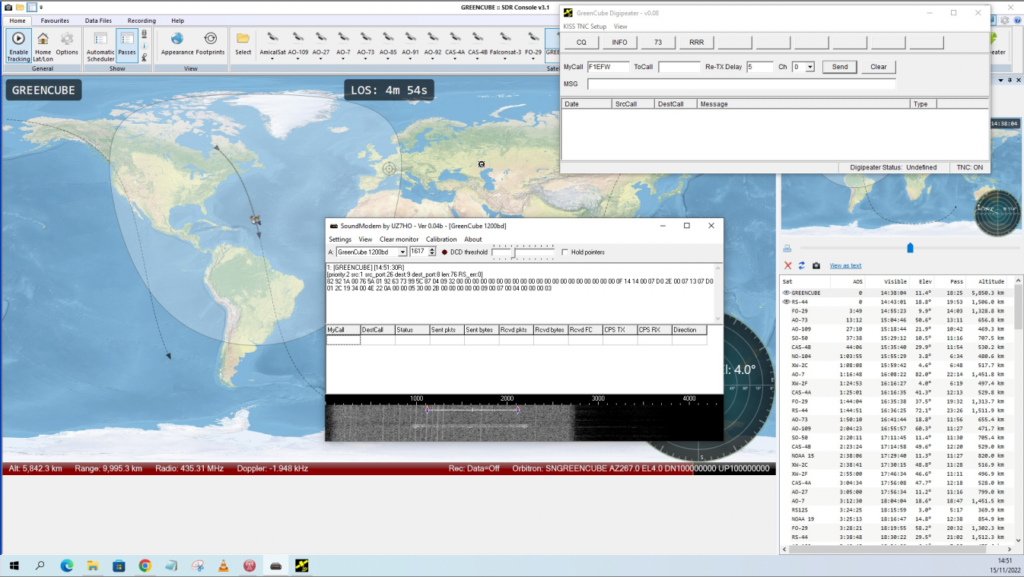Open Home Lat/Lon setting

click(42, 46)
